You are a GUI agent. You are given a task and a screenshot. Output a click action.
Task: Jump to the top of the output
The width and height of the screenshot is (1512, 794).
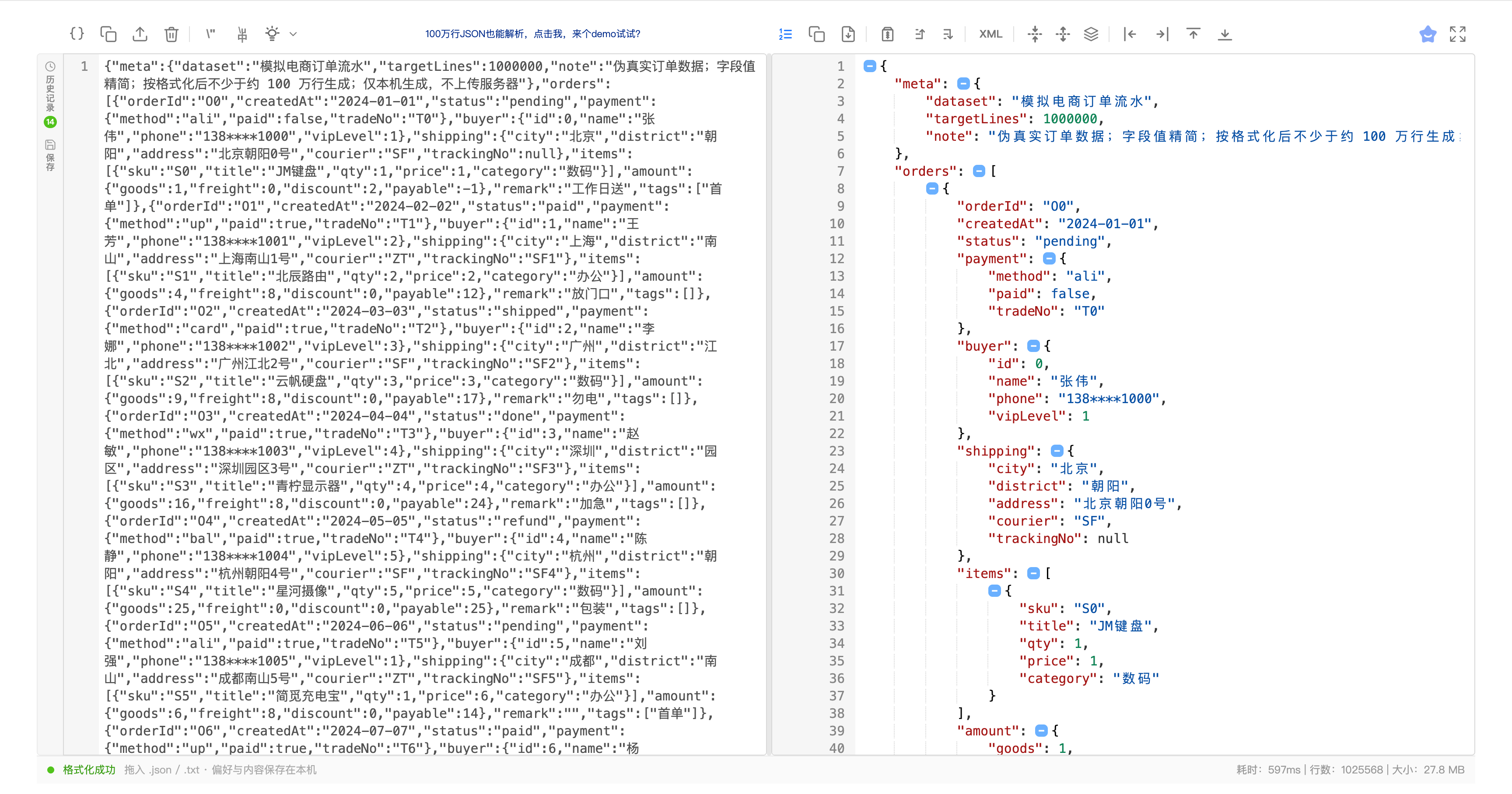coord(1193,34)
